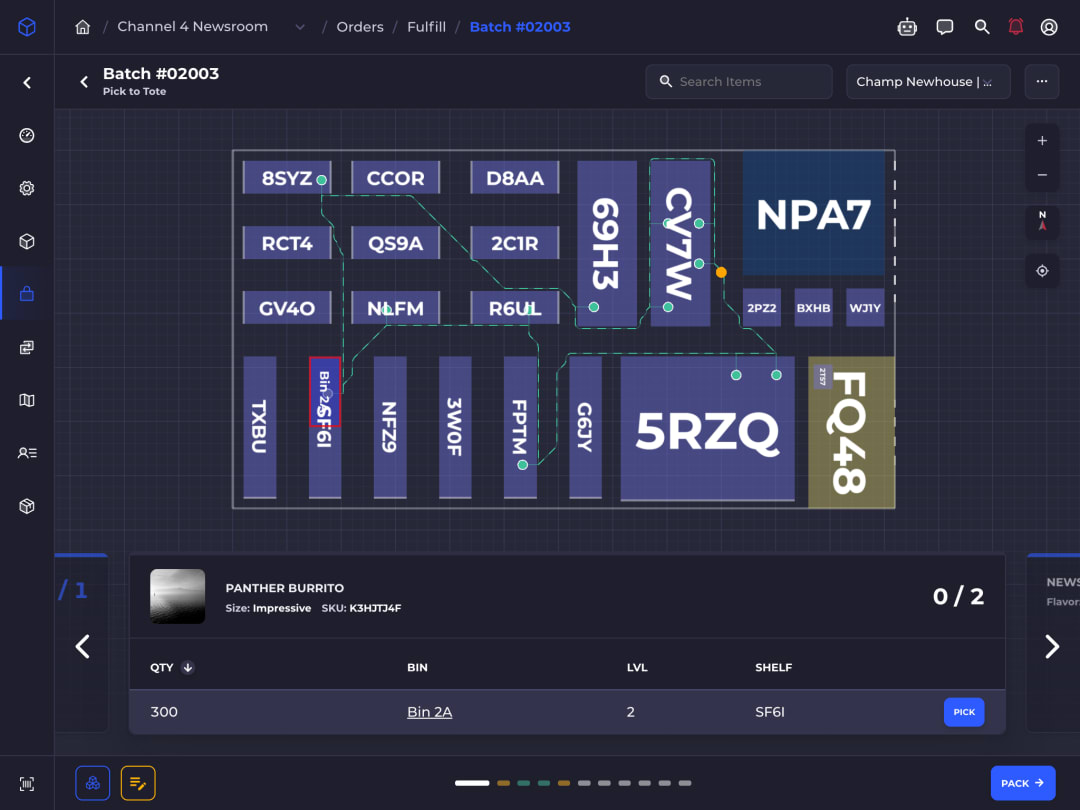Select the CCOR shelf on map
Screen dimensions: 1080x810
[x=395, y=178]
